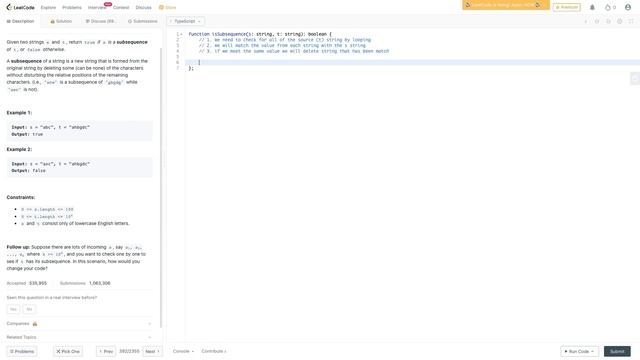Open the Interview nav item
Screen dimensions: 640x360
97,7
